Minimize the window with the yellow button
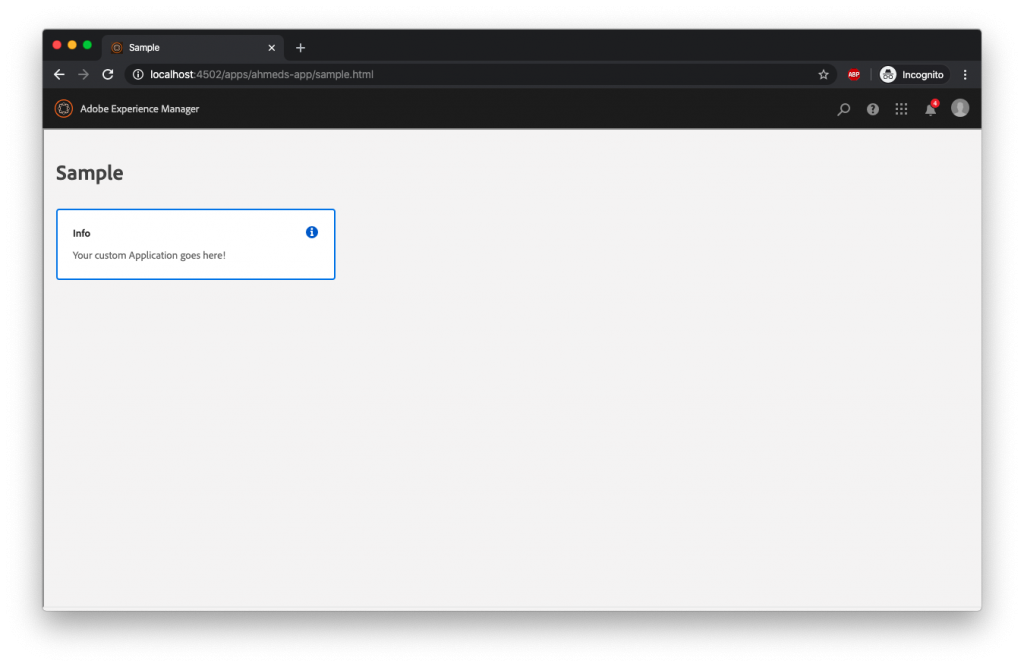This screenshot has width=1024, height=667. click(x=72, y=45)
